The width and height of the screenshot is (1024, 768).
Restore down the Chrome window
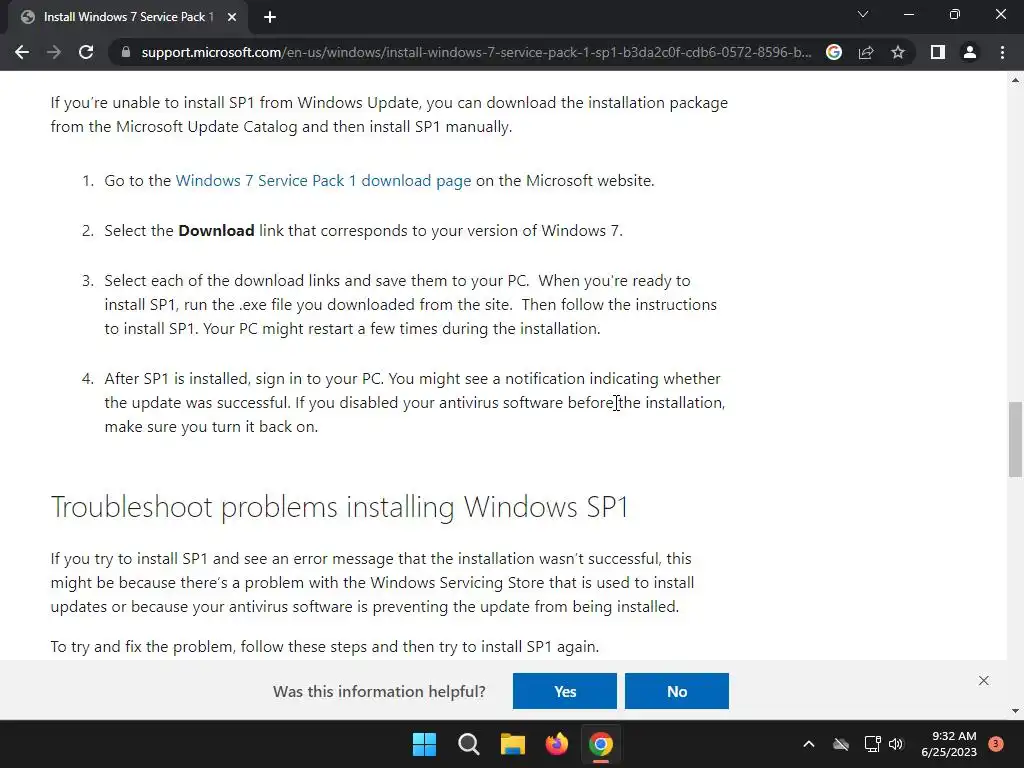955,14
